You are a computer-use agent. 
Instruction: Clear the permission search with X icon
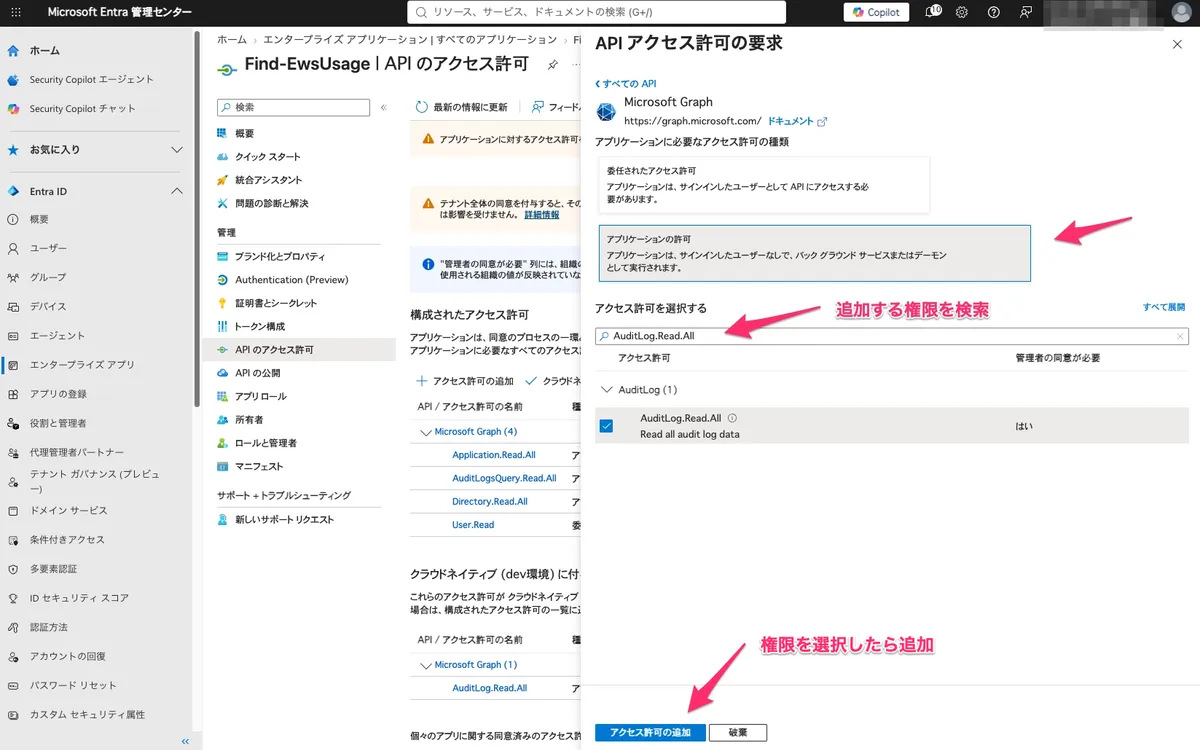point(1180,336)
